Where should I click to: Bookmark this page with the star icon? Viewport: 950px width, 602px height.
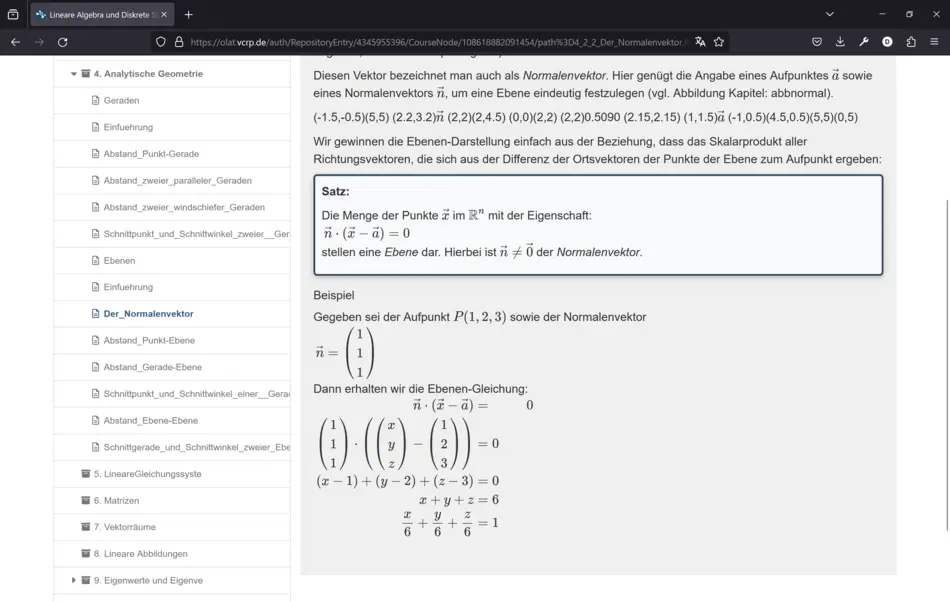click(719, 42)
